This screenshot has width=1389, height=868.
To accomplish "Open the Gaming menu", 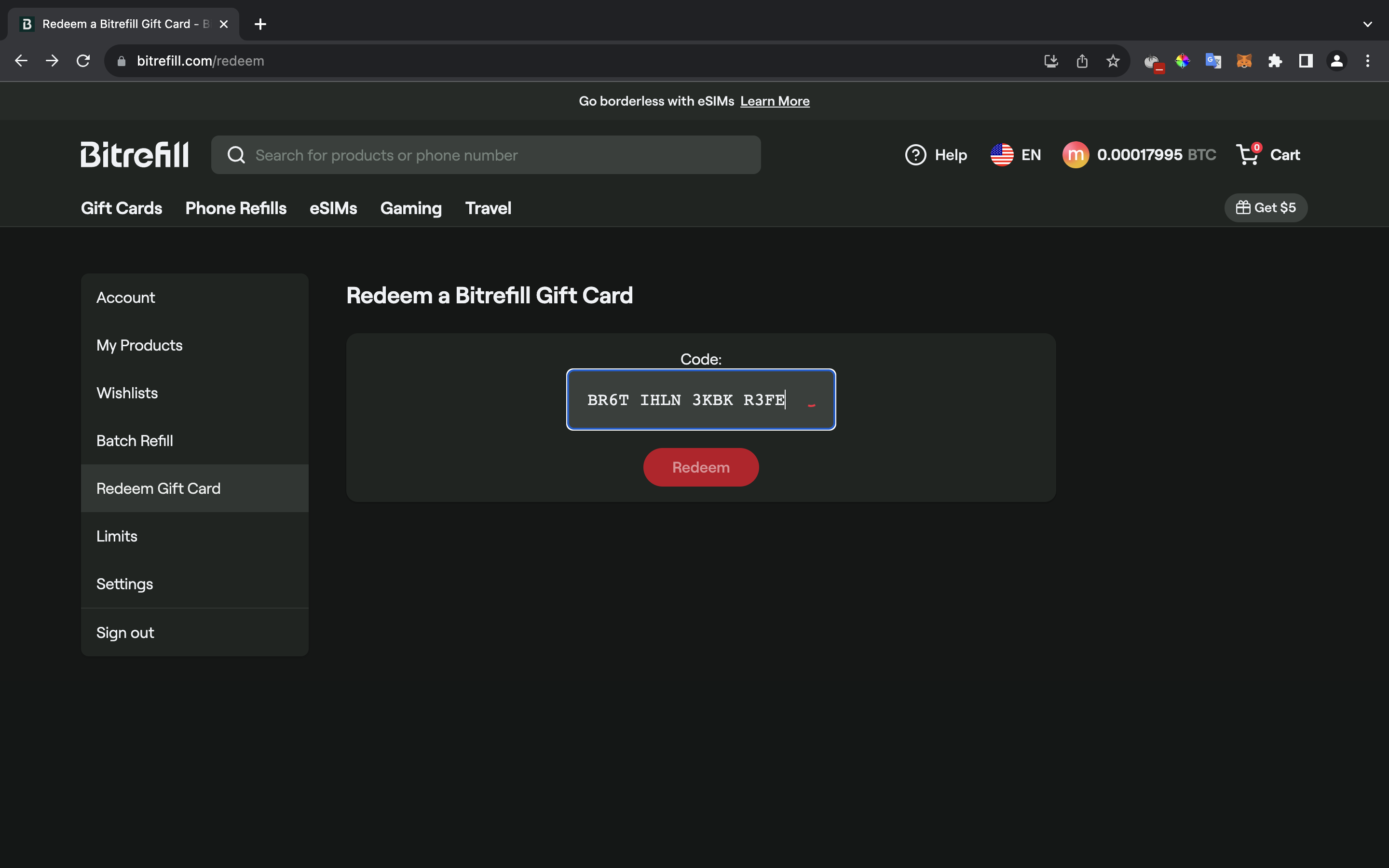I will coord(411,208).
